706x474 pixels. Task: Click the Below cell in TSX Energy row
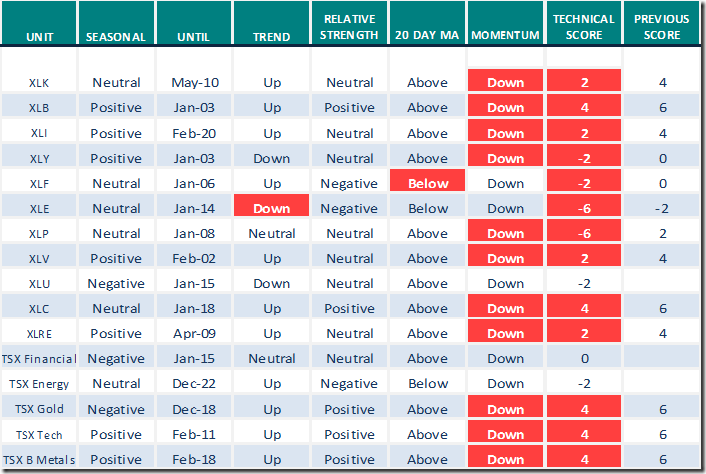click(428, 383)
